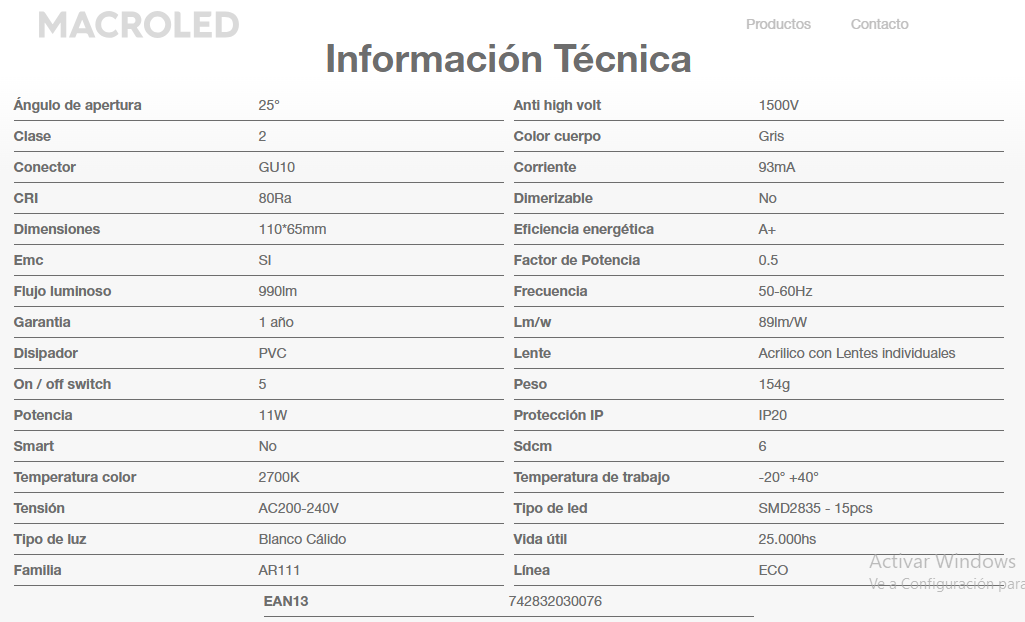Select the 1500V anti high volt value
This screenshot has width=1025, height=622.
click(779, 105)
